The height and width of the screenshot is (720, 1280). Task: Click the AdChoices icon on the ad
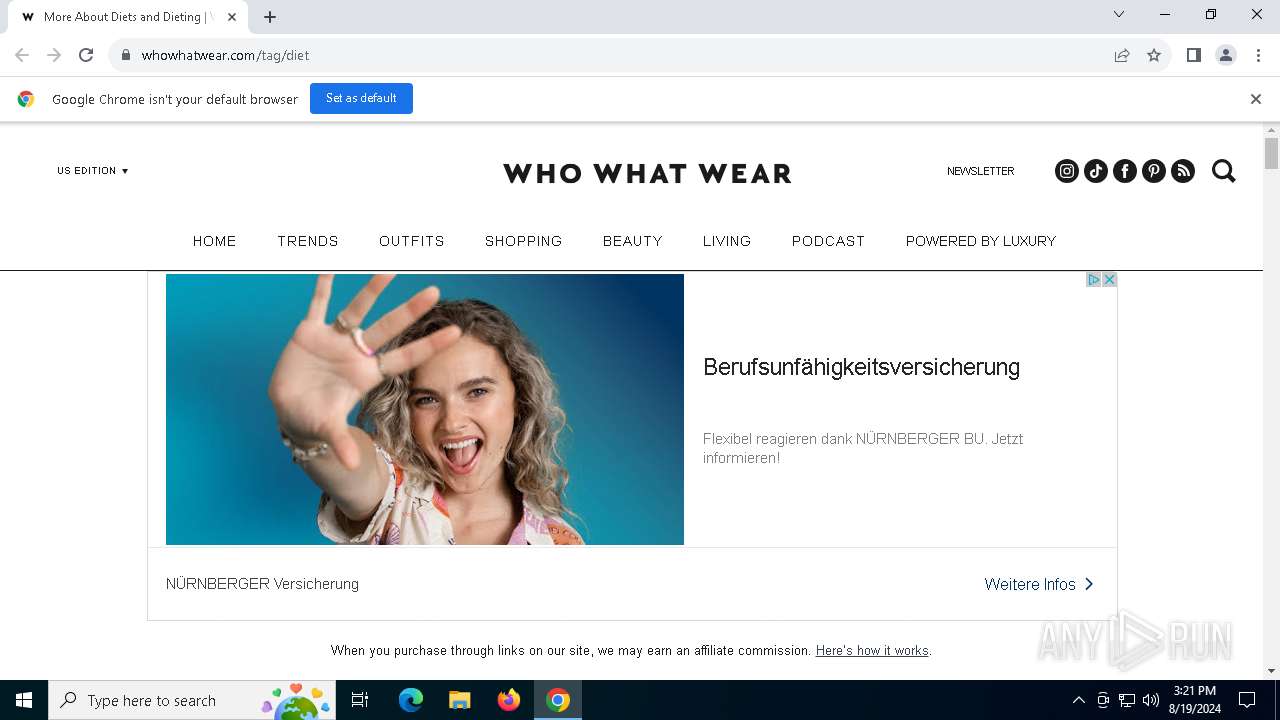[x=1094, y=280]
